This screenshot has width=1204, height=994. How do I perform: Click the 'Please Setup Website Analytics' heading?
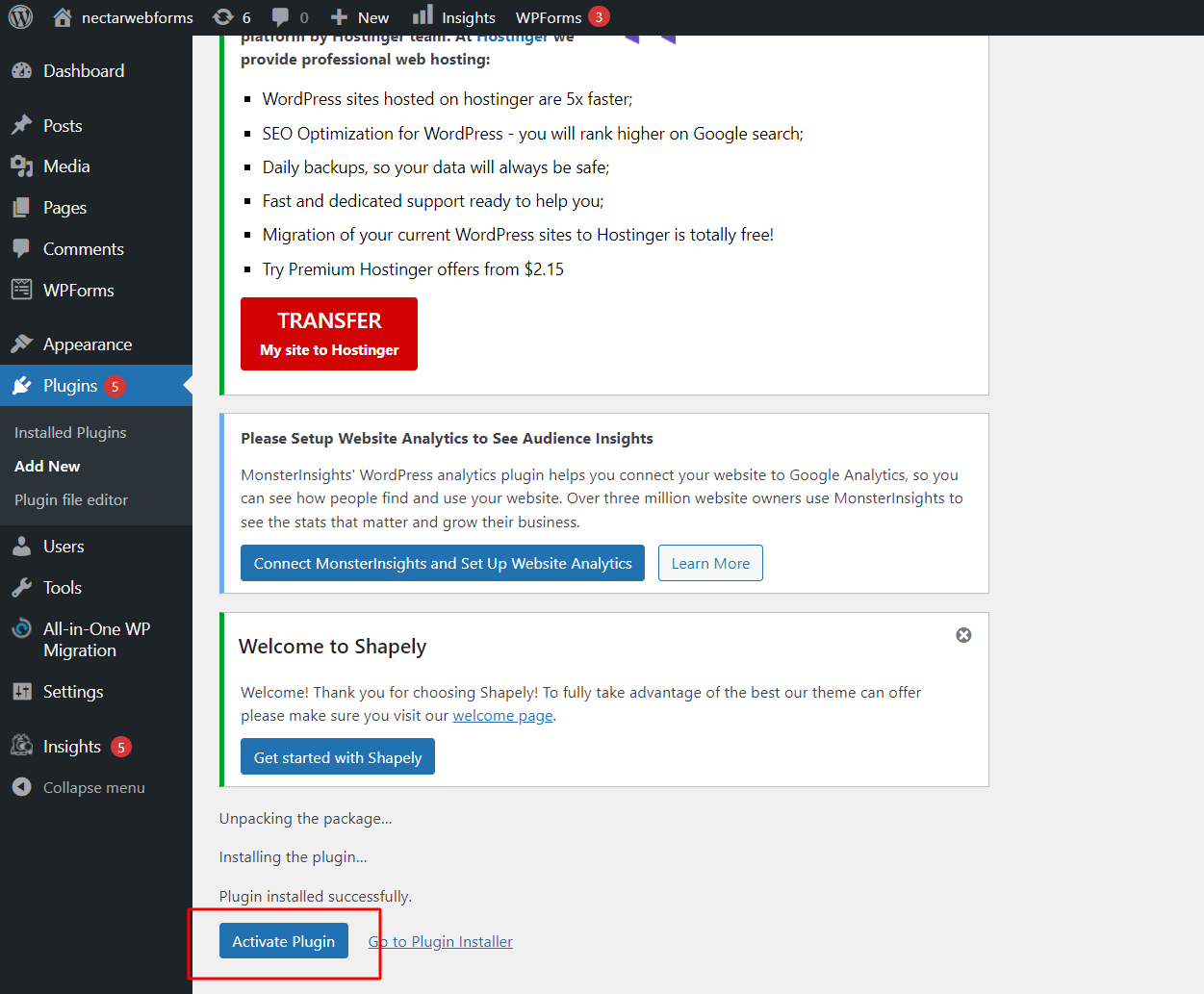tap(447, 439)
